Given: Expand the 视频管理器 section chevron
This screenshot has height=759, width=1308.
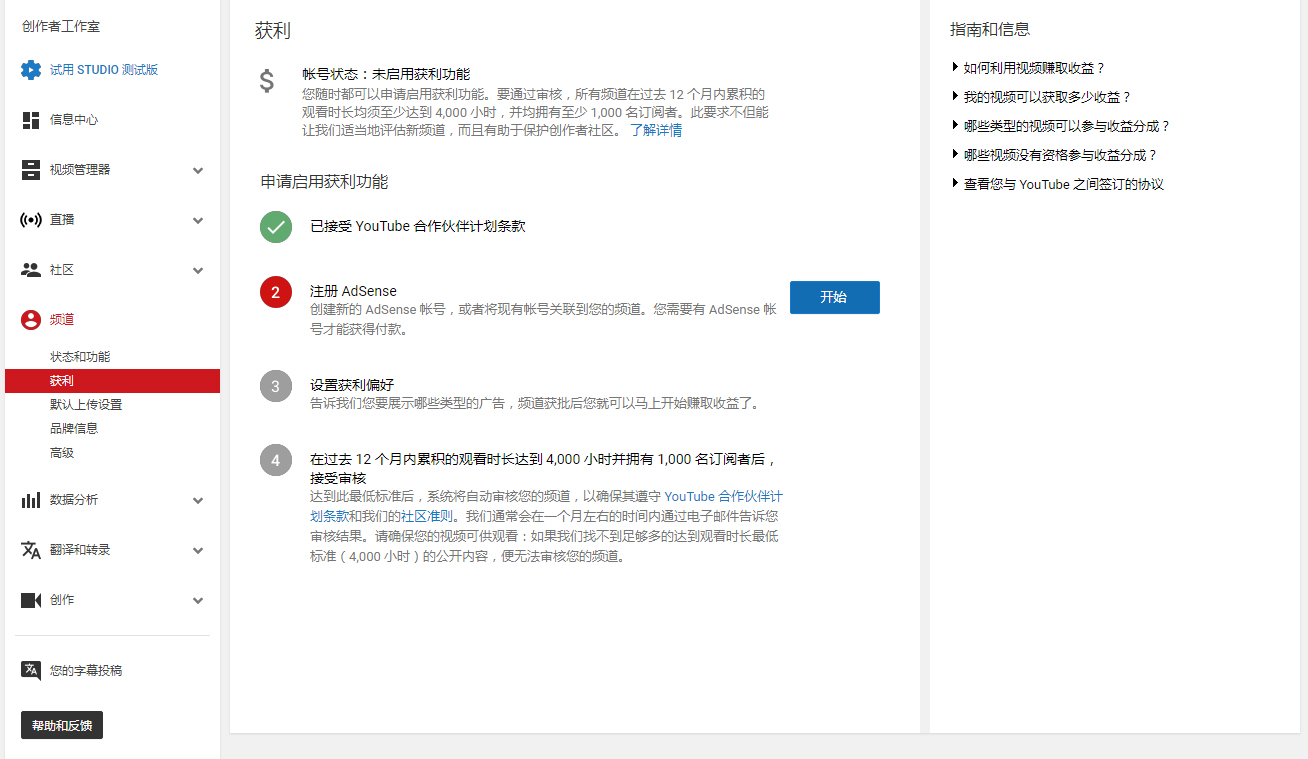Looking at the screenshot, I should click(198, 170).
